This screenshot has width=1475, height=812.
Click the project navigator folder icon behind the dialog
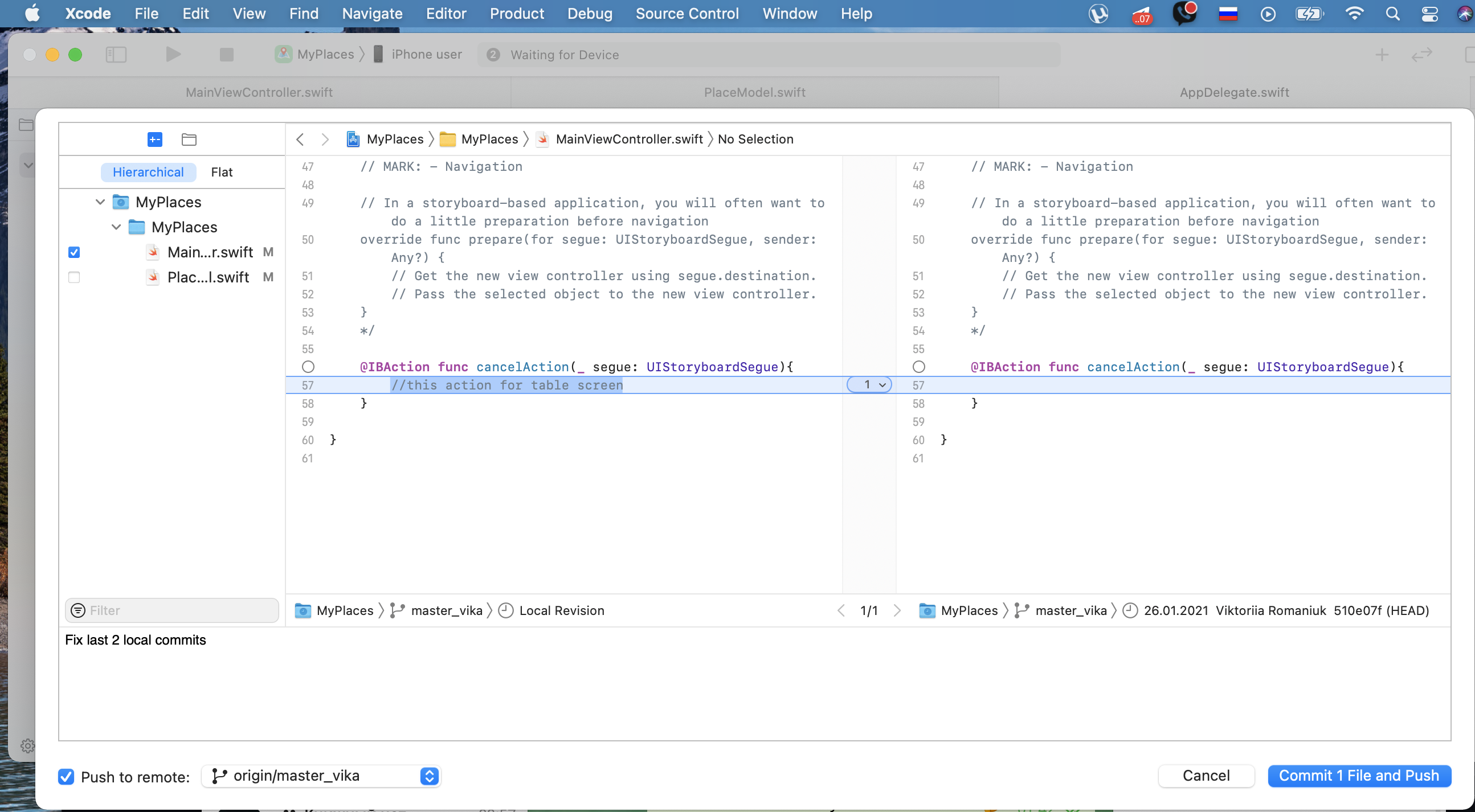[26, 124]
